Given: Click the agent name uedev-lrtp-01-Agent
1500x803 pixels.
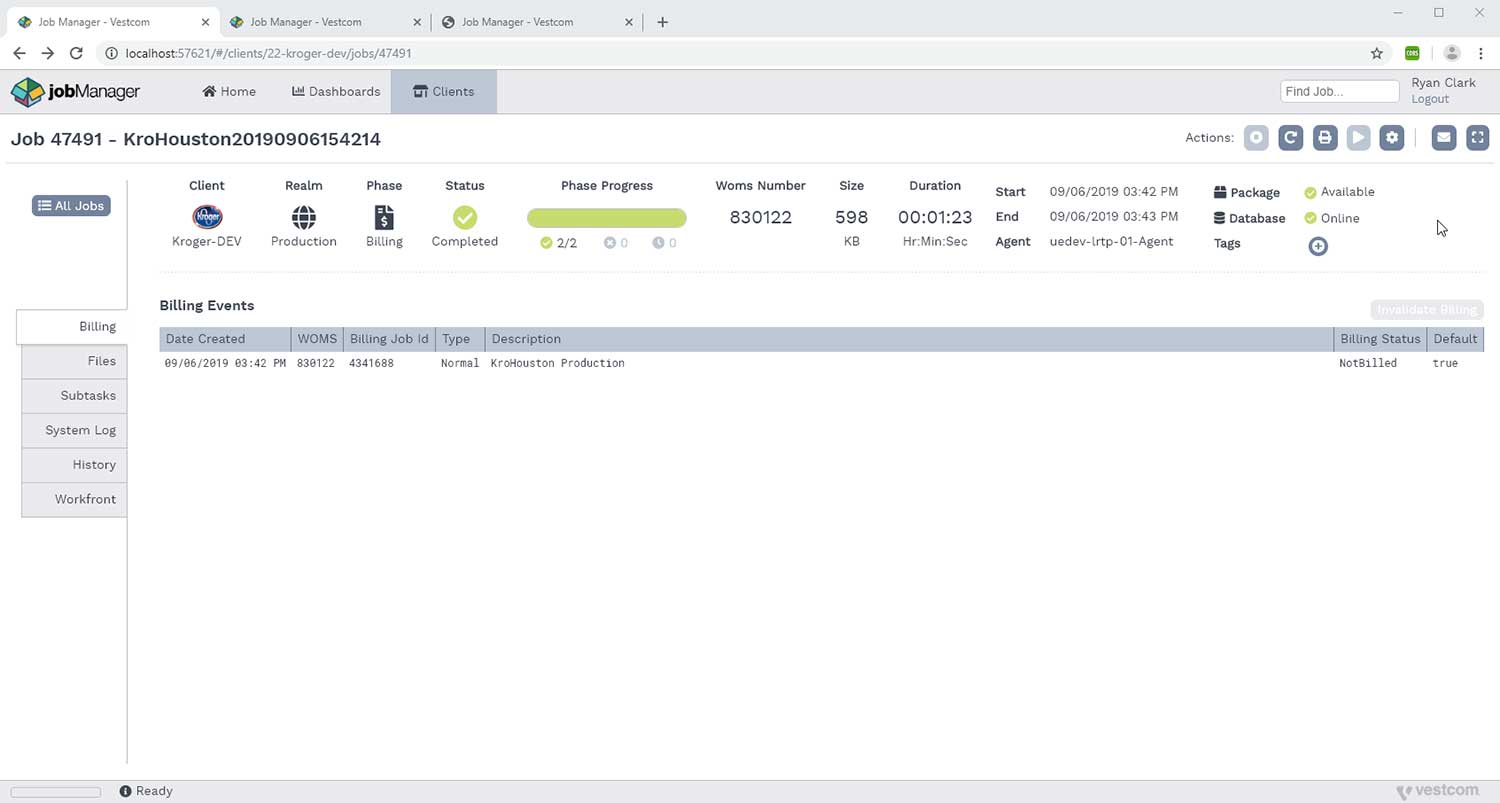Looking at the screenshot, I should click(x=1111, y=241).
